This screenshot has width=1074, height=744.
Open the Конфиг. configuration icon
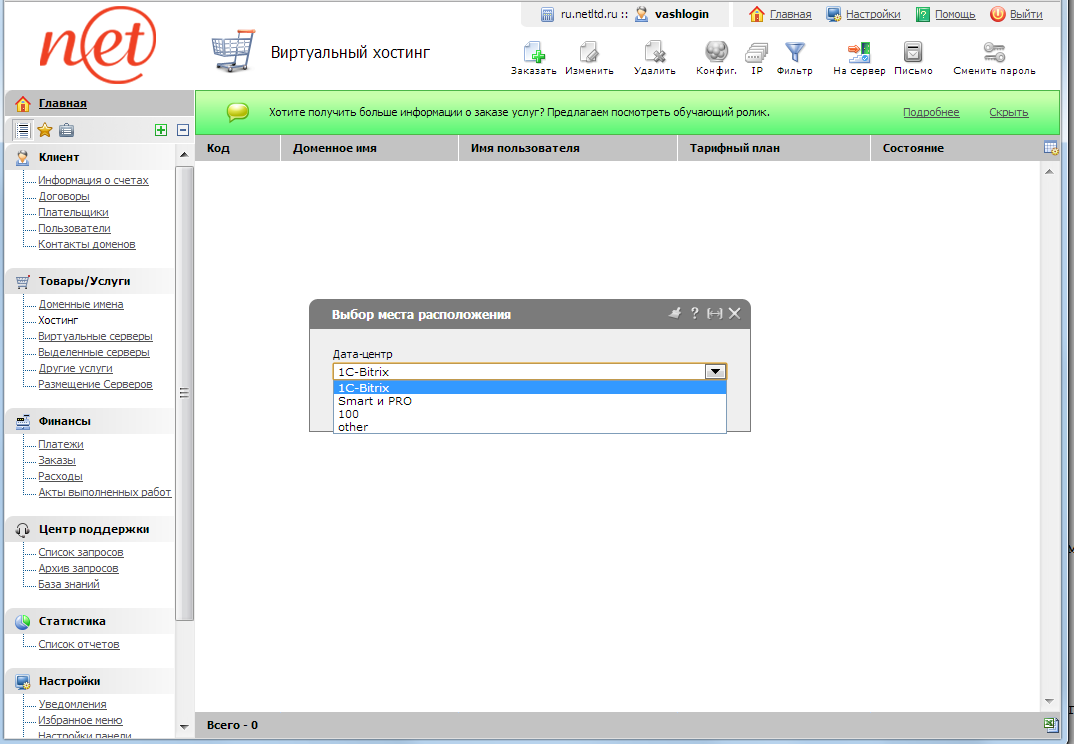pos(716,53)
